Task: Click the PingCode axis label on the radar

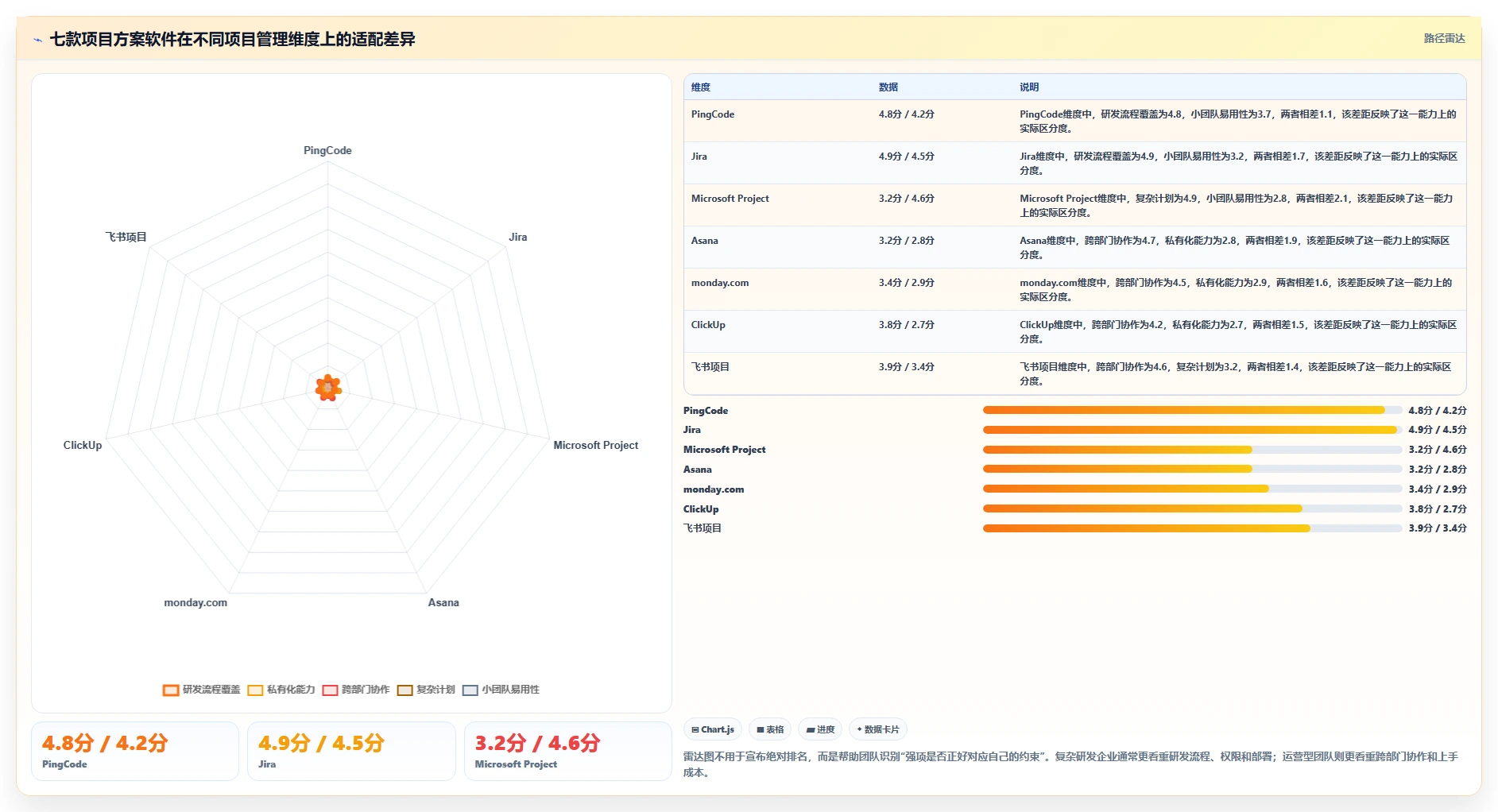Action: point(327,150)
